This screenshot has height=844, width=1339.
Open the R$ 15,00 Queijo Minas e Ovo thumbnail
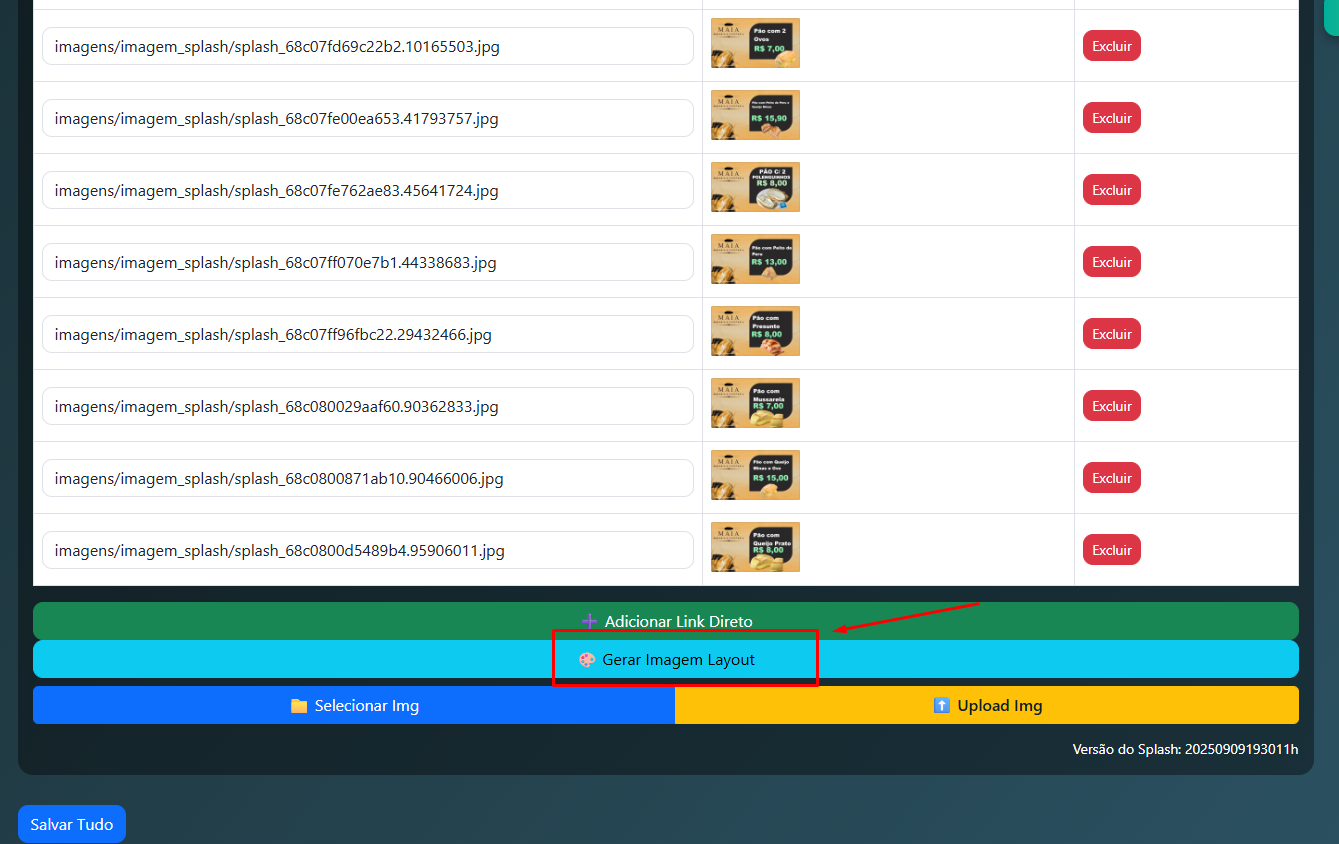755,475
